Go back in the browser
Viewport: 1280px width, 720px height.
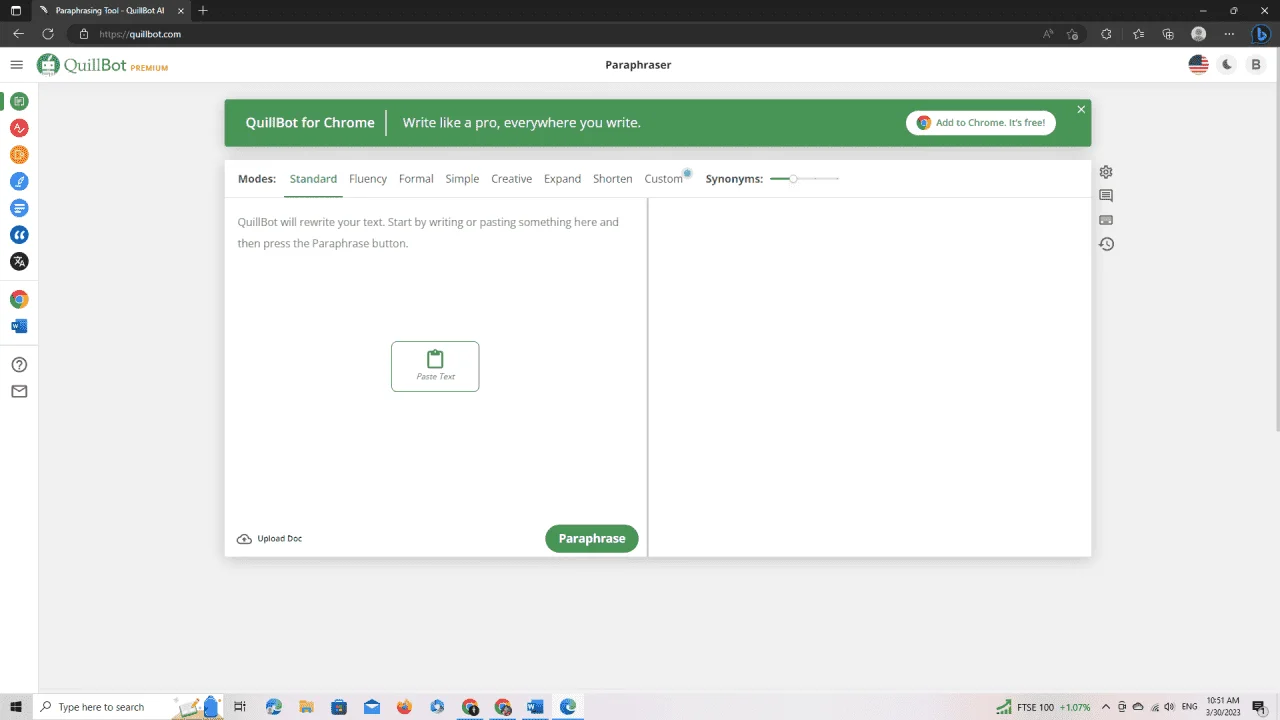tap(18, 34)
